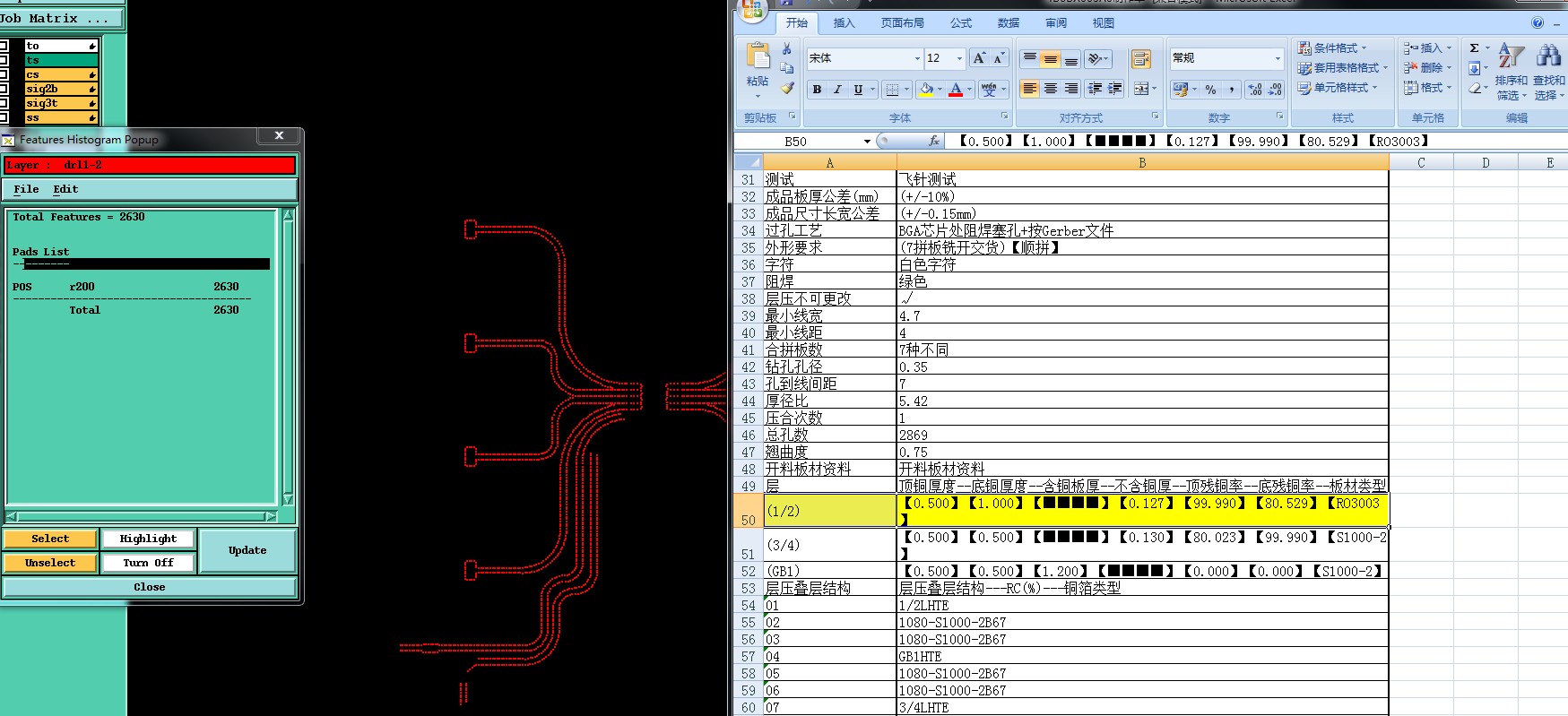Screen dimensions: 1568x716
Task: Toggle Wrap Text icon
Action: coord(1141,59)
